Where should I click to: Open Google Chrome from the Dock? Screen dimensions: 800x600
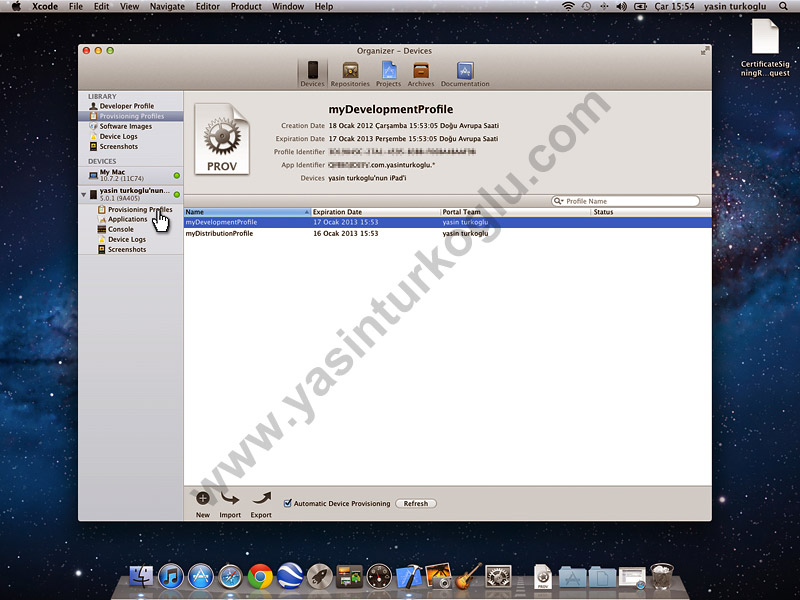[x=260, y=577]
